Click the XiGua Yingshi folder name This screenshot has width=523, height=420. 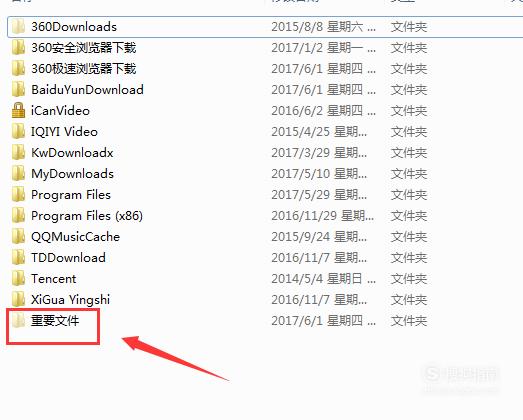click(70, 300)
